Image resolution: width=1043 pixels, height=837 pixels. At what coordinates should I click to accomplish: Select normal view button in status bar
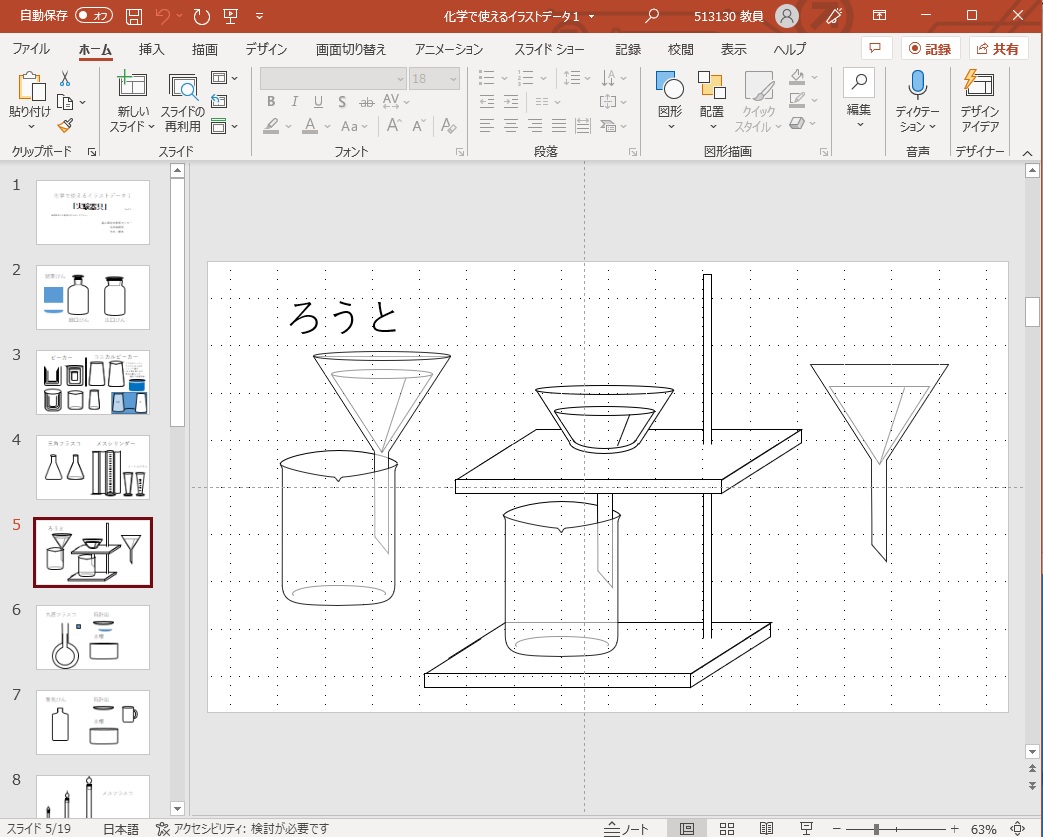tap(687, 829)
